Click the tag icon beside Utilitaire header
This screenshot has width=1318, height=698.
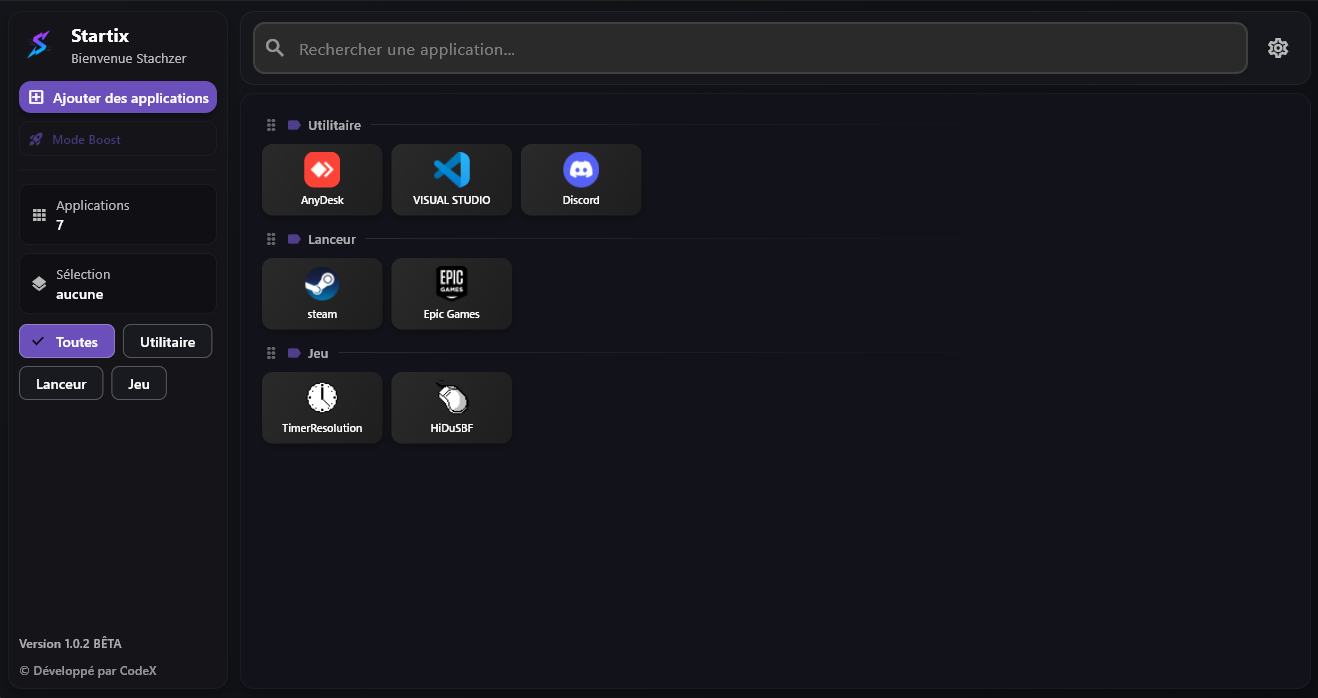(x=292, y=124)
